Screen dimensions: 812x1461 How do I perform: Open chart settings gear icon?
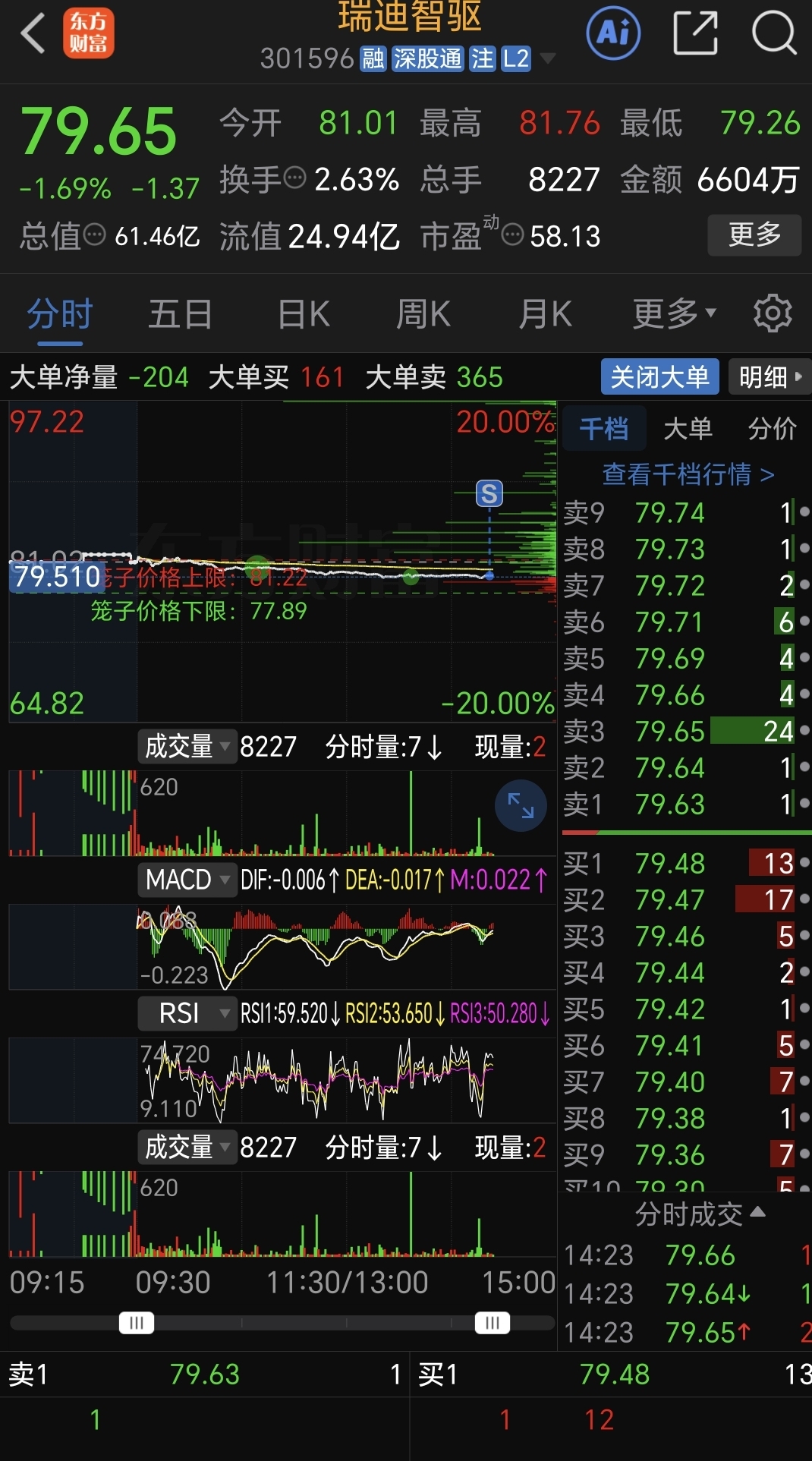(x=773, y=313)
